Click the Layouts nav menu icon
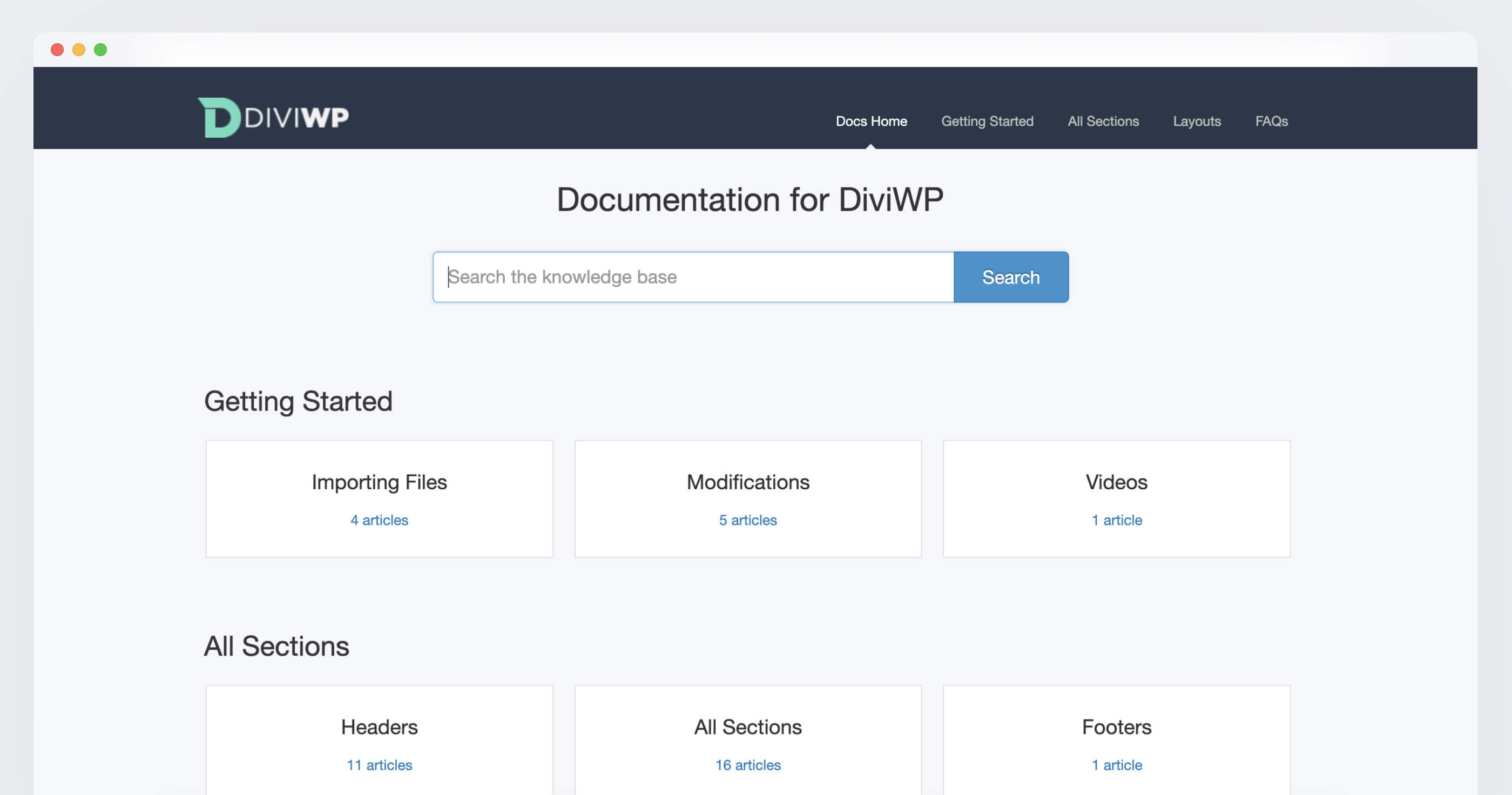The width and height of the screenshot is (1512, 795). [x=1197, y=120]
